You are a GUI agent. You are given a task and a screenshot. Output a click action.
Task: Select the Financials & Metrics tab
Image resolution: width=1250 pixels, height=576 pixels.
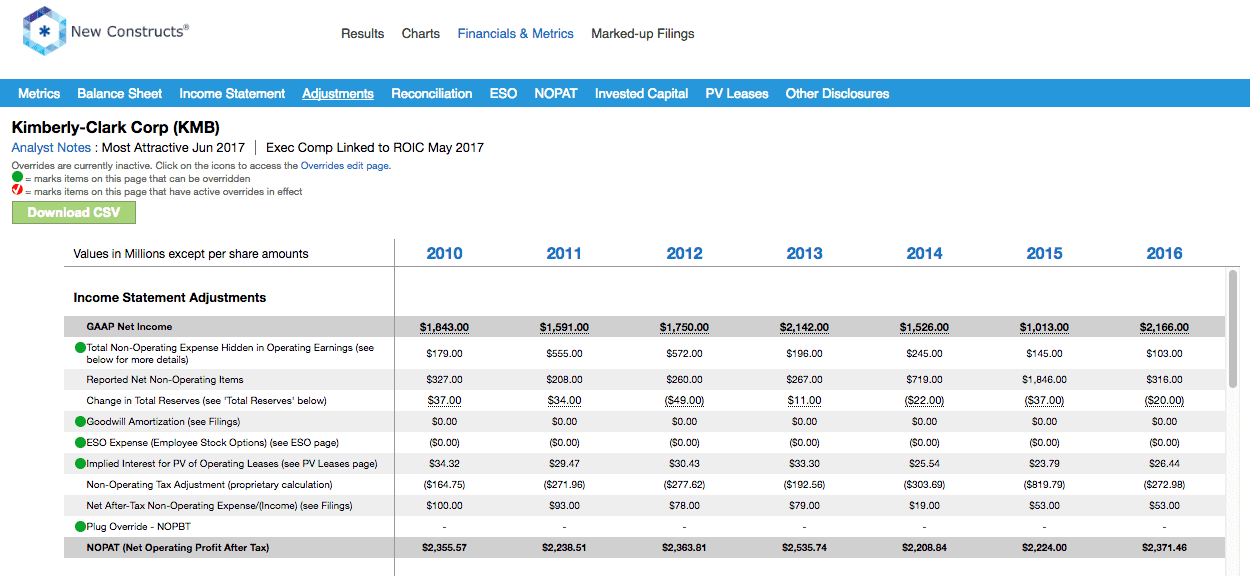pyautogui.click(x=516, y=34)
